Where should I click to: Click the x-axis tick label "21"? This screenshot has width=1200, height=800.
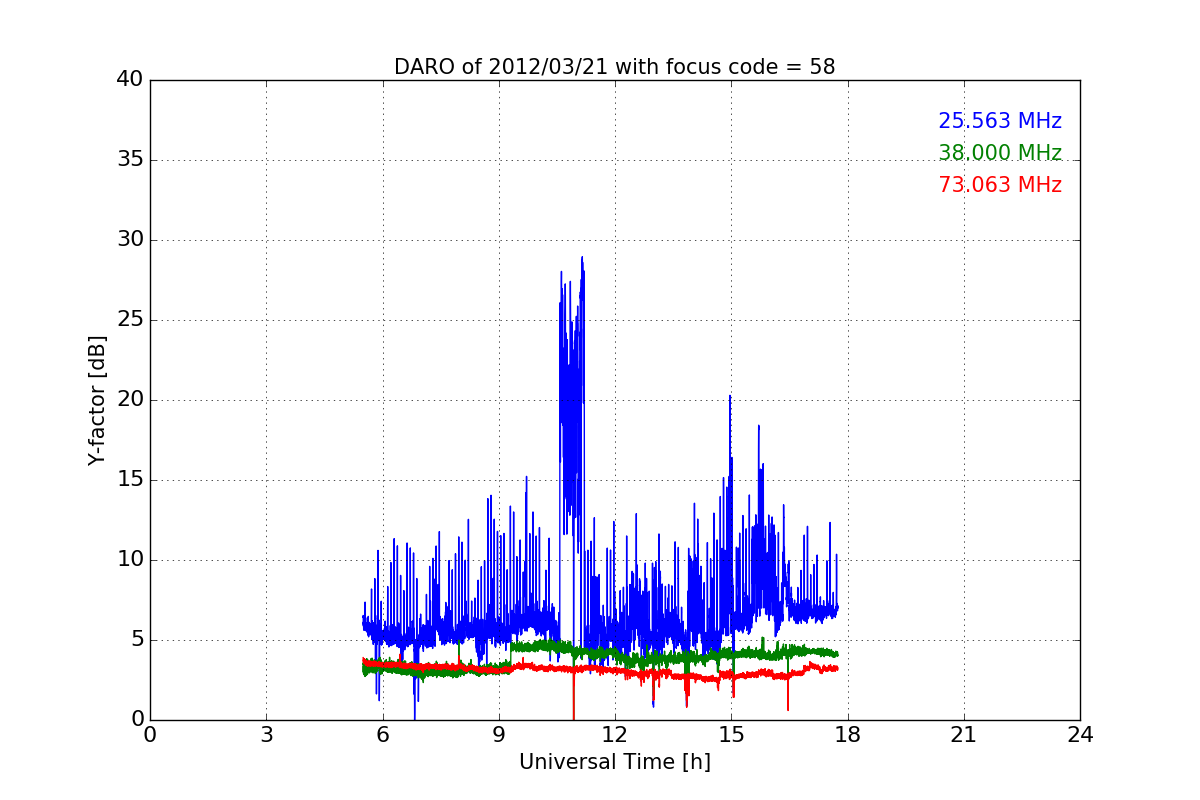coord(964,734)
